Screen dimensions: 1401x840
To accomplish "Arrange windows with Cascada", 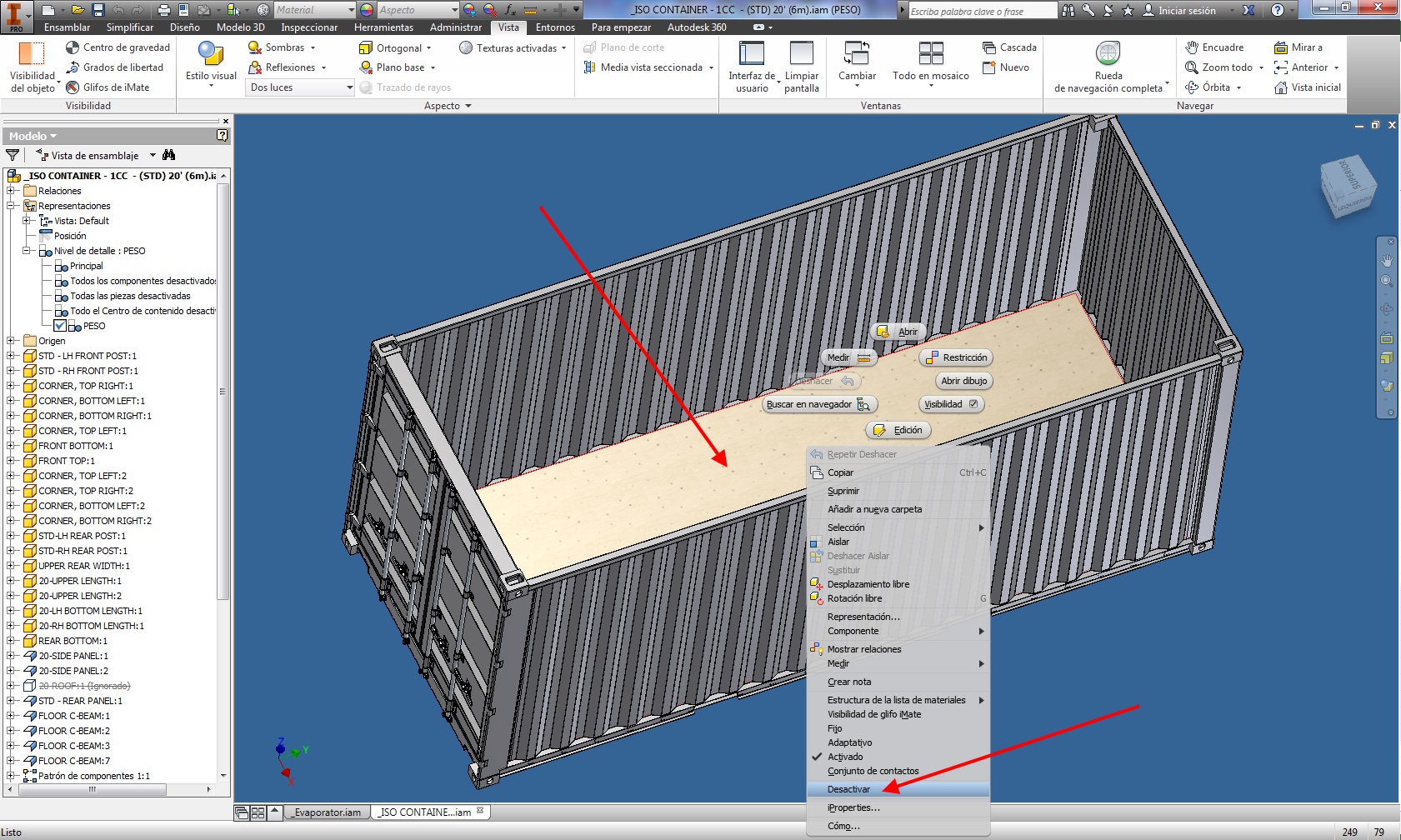I will point(1009,47).
